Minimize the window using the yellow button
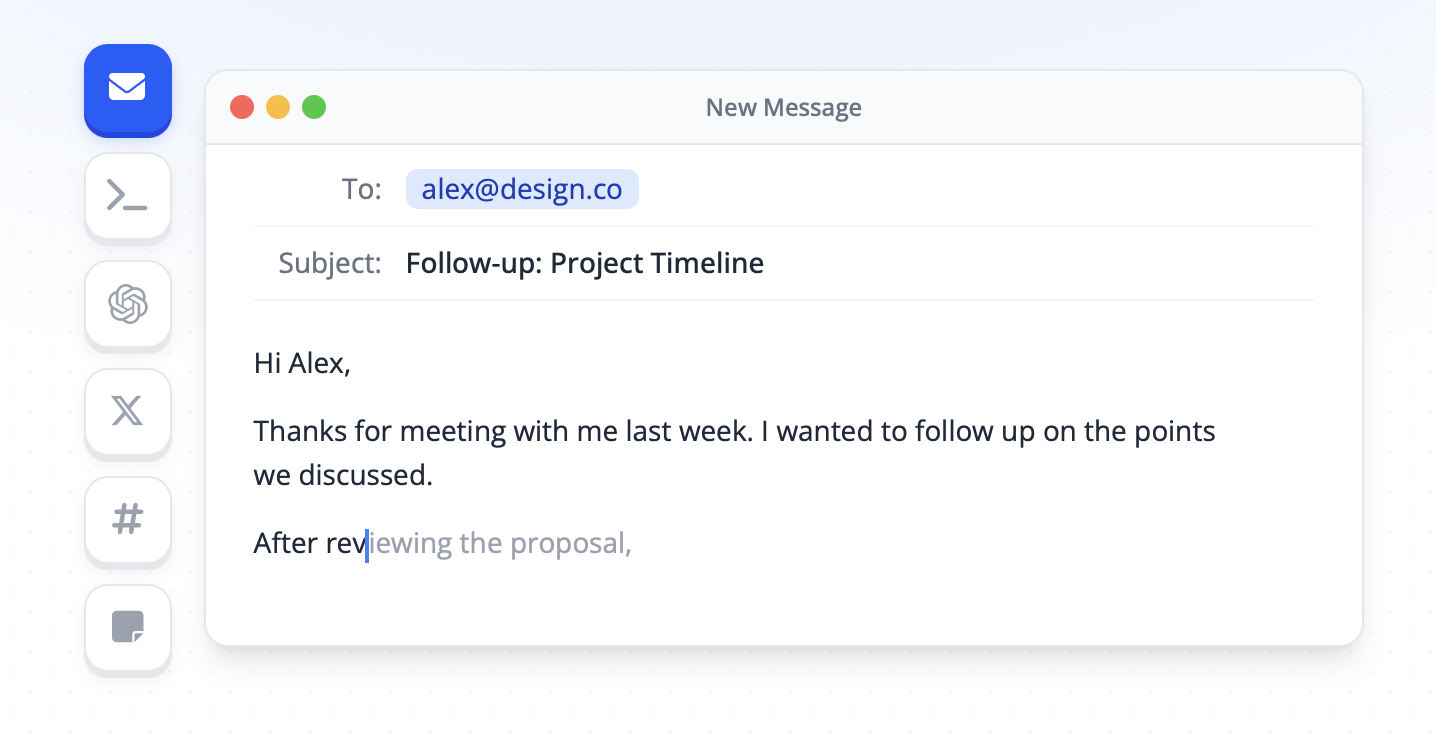 (x=278, y=107)
